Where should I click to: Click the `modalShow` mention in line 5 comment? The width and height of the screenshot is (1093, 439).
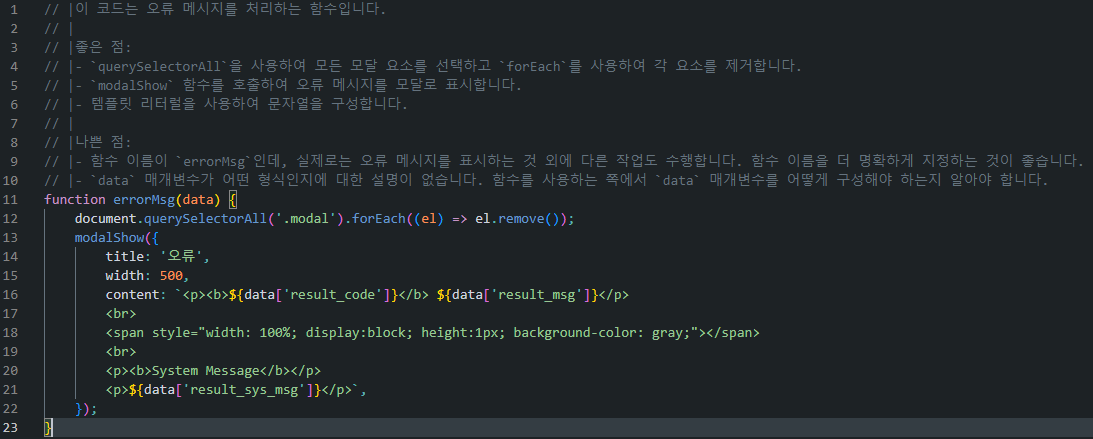[x=124, y=85]
